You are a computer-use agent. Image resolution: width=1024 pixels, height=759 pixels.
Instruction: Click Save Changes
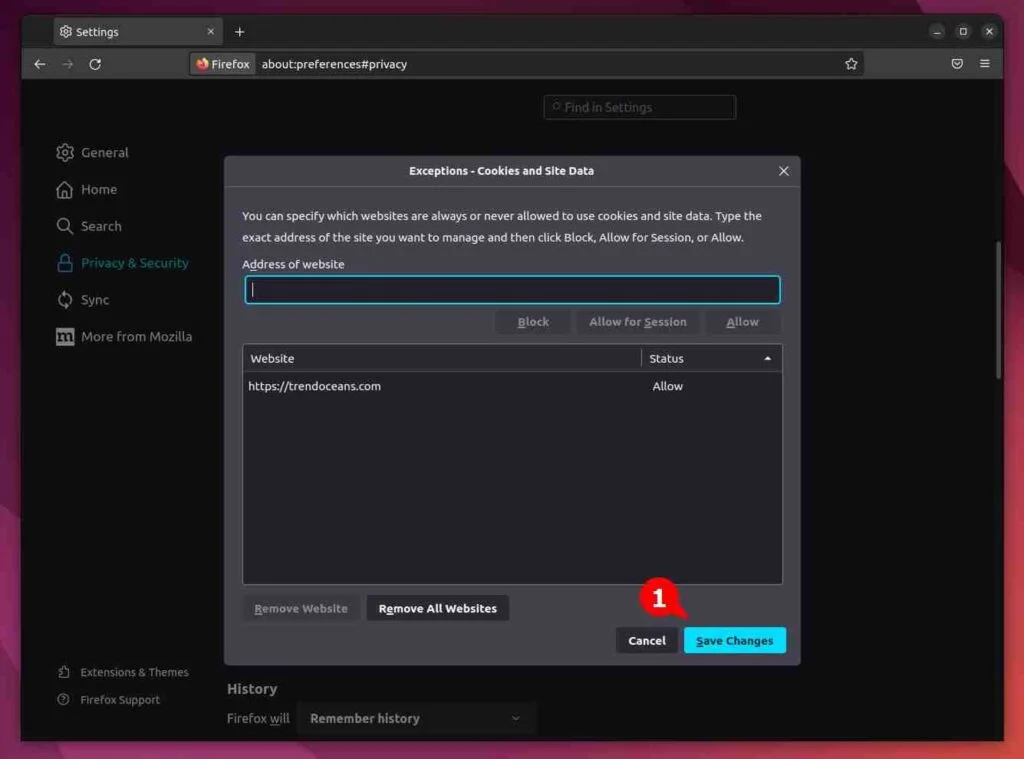735,641
